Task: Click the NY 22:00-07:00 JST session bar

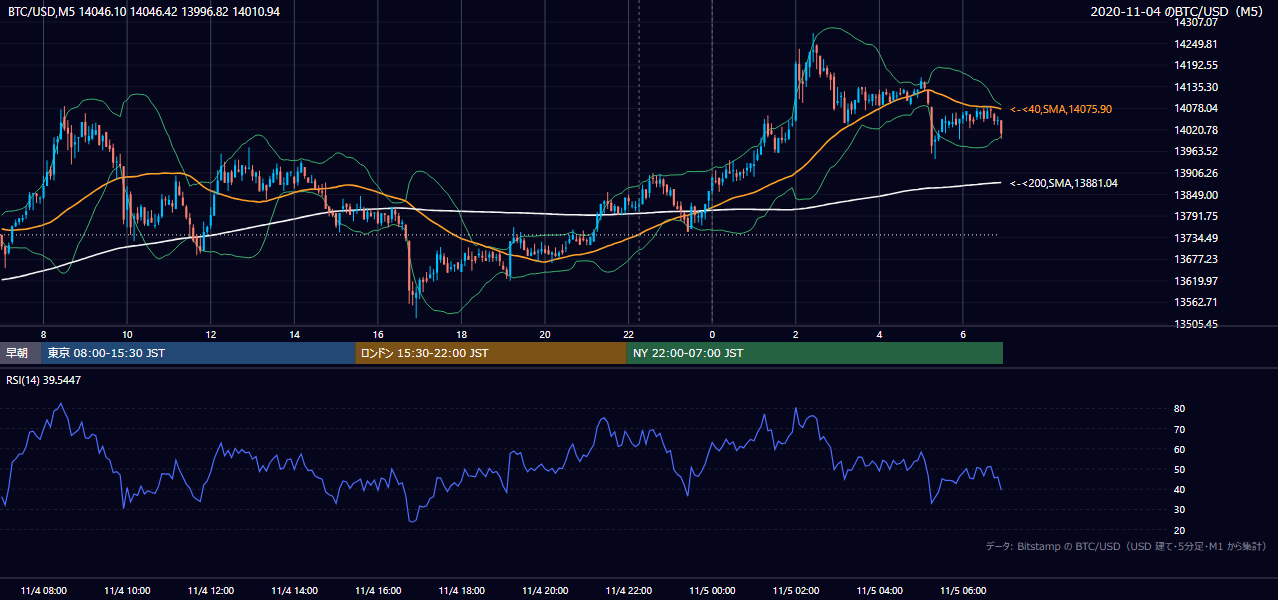Action: coord(815,353)
